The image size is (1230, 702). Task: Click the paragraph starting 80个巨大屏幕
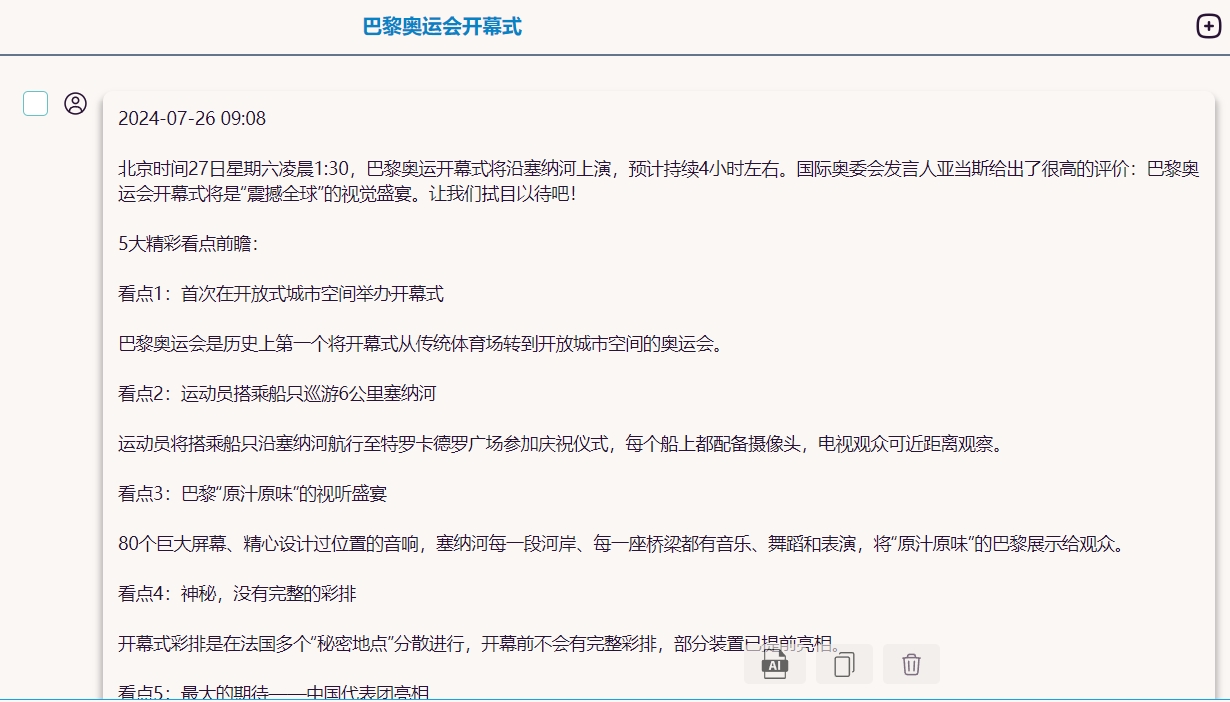pyautogui.click(x=620, y=544)
